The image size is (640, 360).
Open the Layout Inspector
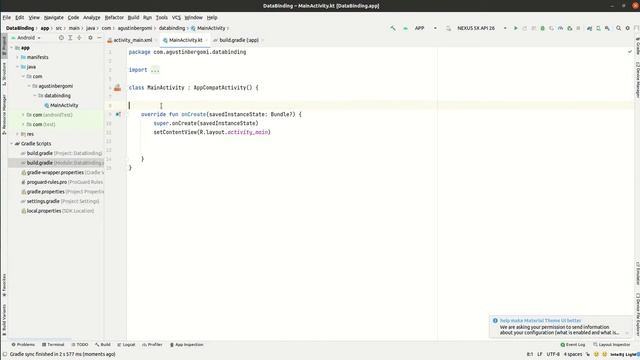(611, 345)
